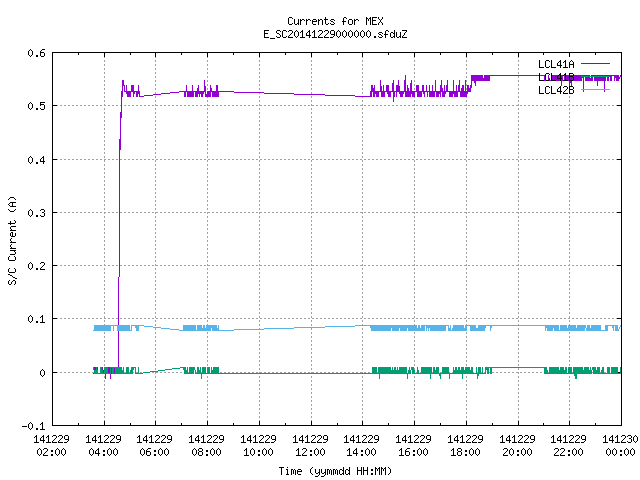Click the 10:00 x-axis time label
Image resolution: width=640 pixels, height=480 pixels.
click(258, 452)
